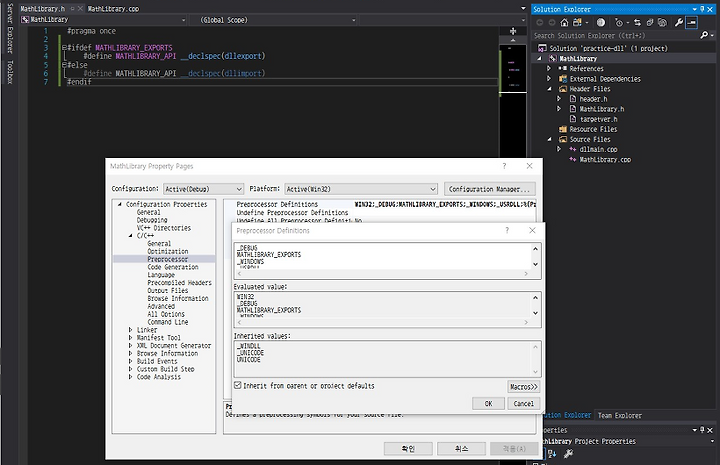Collapse the C/C++ node in property tree
The height and width of the screenshot is (465, 720).
tap(130, 235)
